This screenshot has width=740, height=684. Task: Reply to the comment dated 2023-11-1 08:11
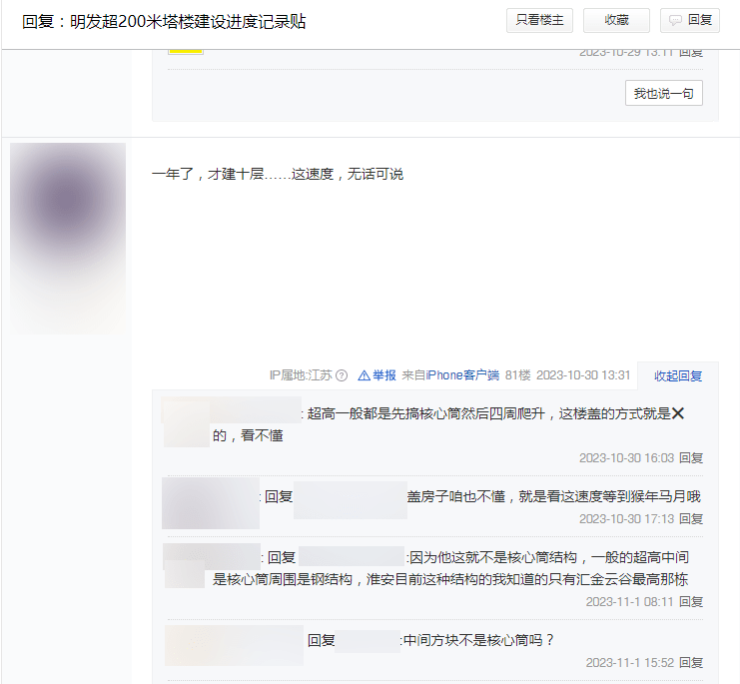tap(691, 602)
